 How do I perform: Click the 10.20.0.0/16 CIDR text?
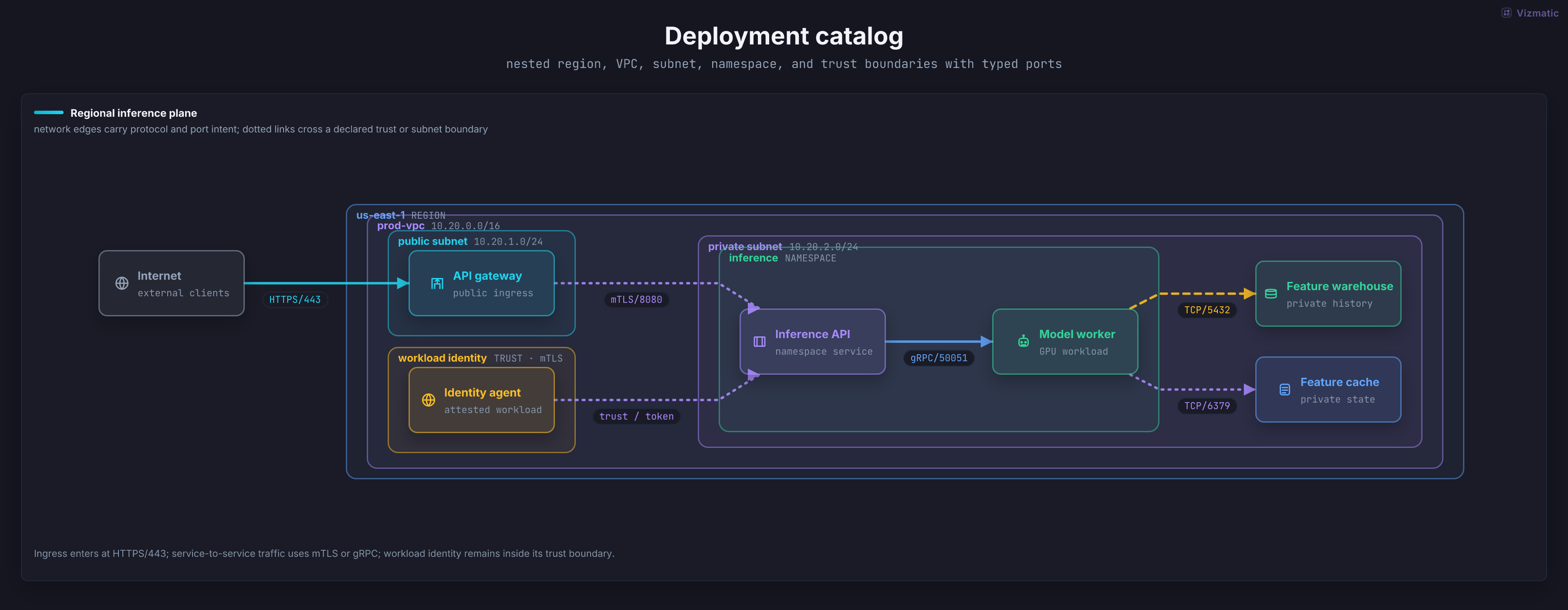(x=465, y=226)
